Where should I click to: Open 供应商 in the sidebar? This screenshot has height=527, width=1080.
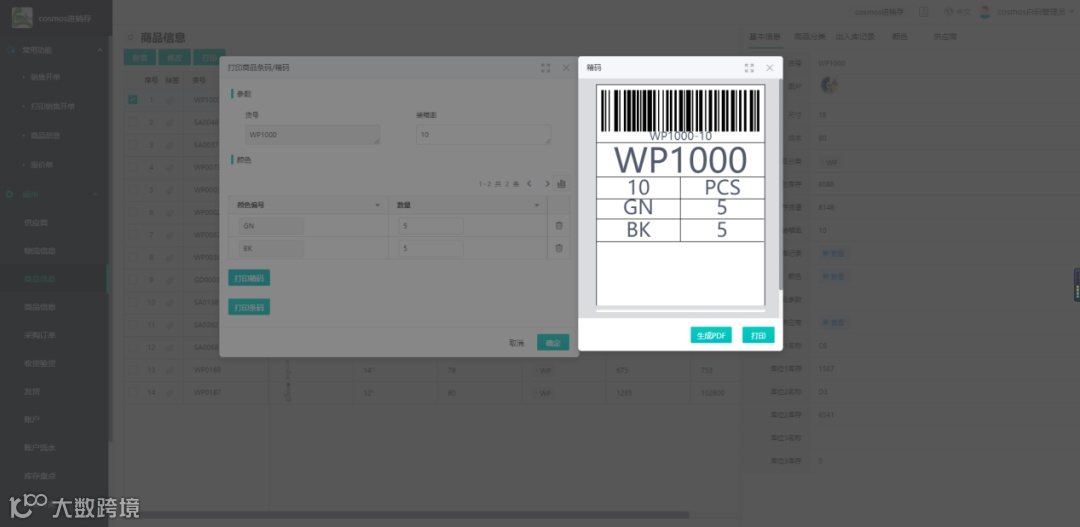36,223
